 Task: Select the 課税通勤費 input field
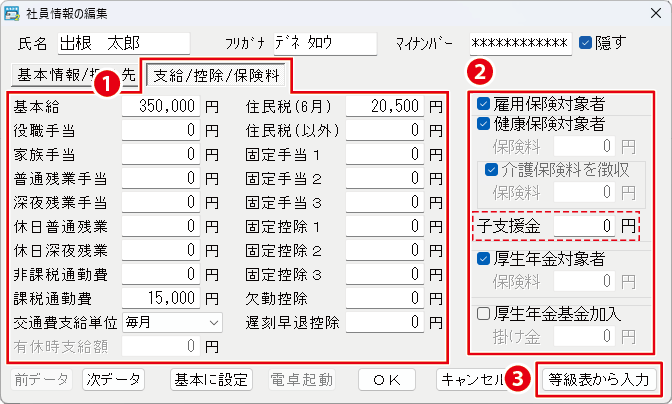(160, 298)
